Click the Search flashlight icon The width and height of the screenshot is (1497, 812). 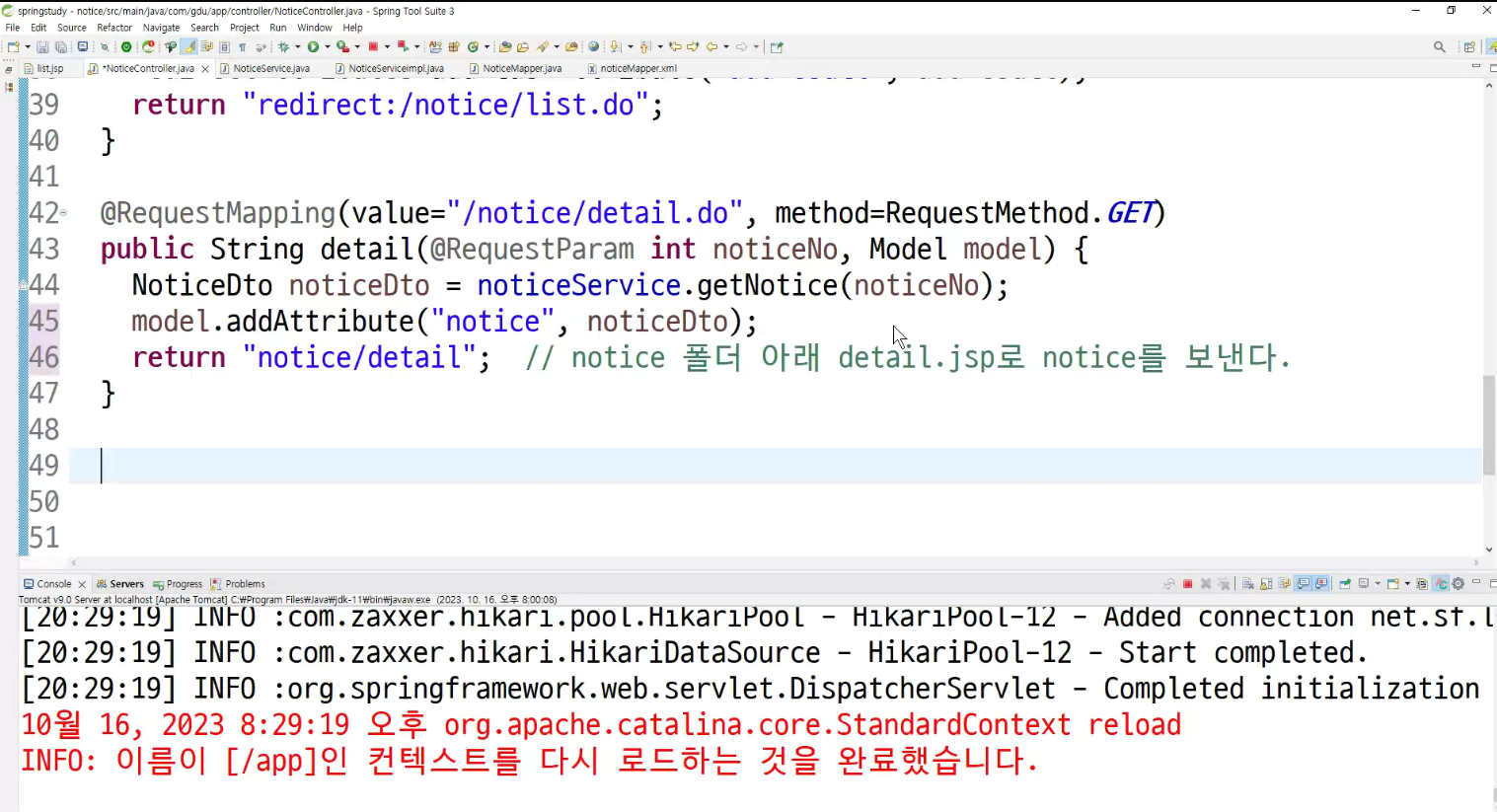(542, 46)
